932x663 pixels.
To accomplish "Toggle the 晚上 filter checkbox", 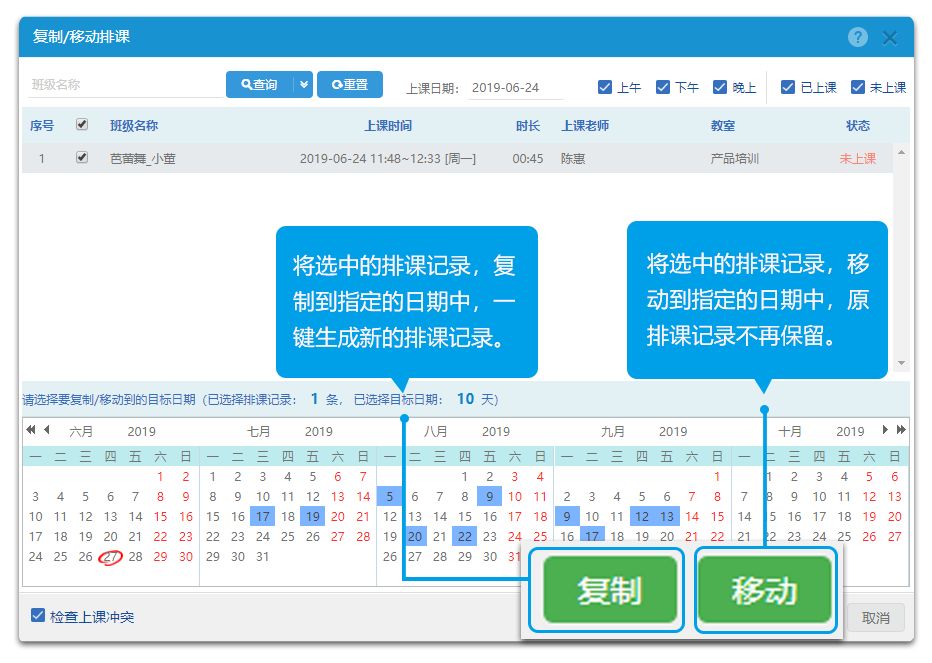I will 720,87.
